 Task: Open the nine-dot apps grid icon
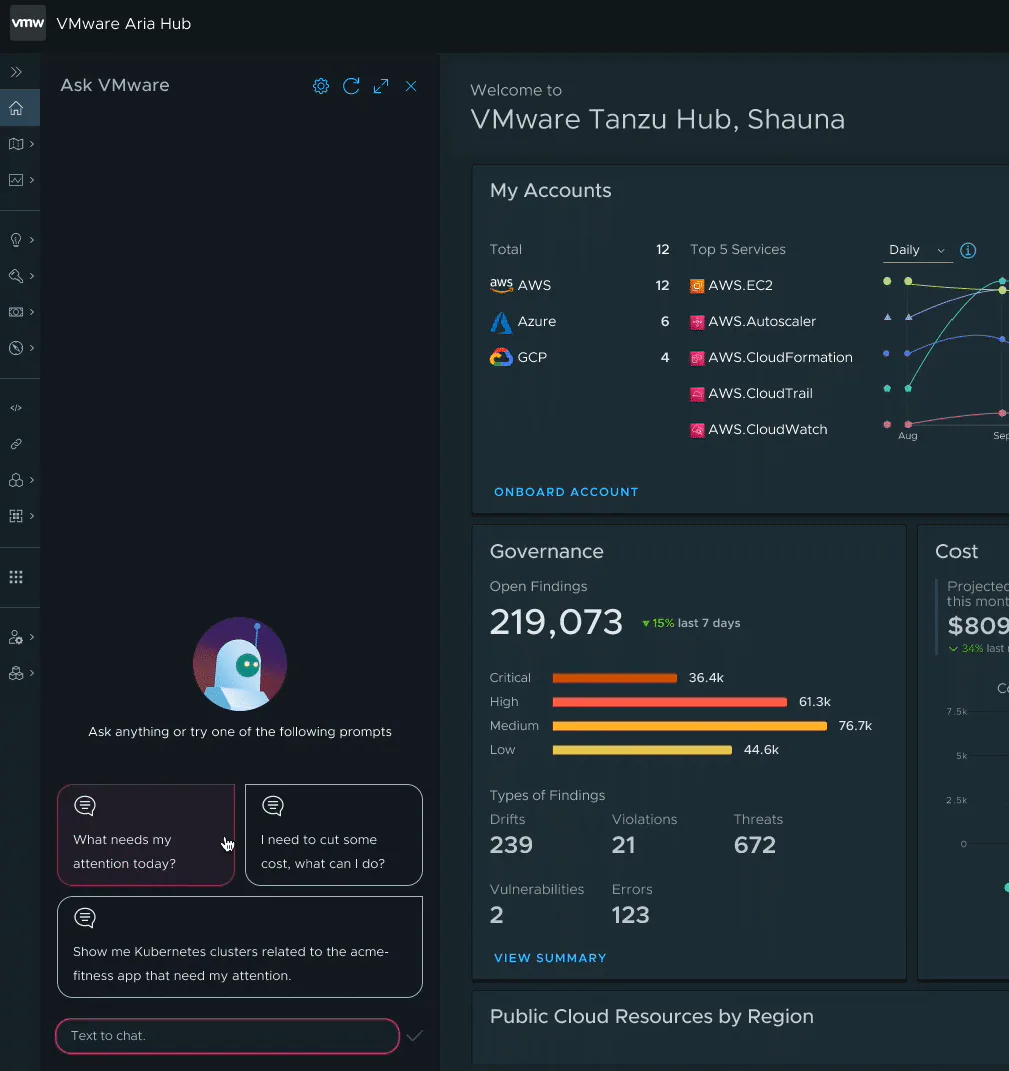[16, 577]
